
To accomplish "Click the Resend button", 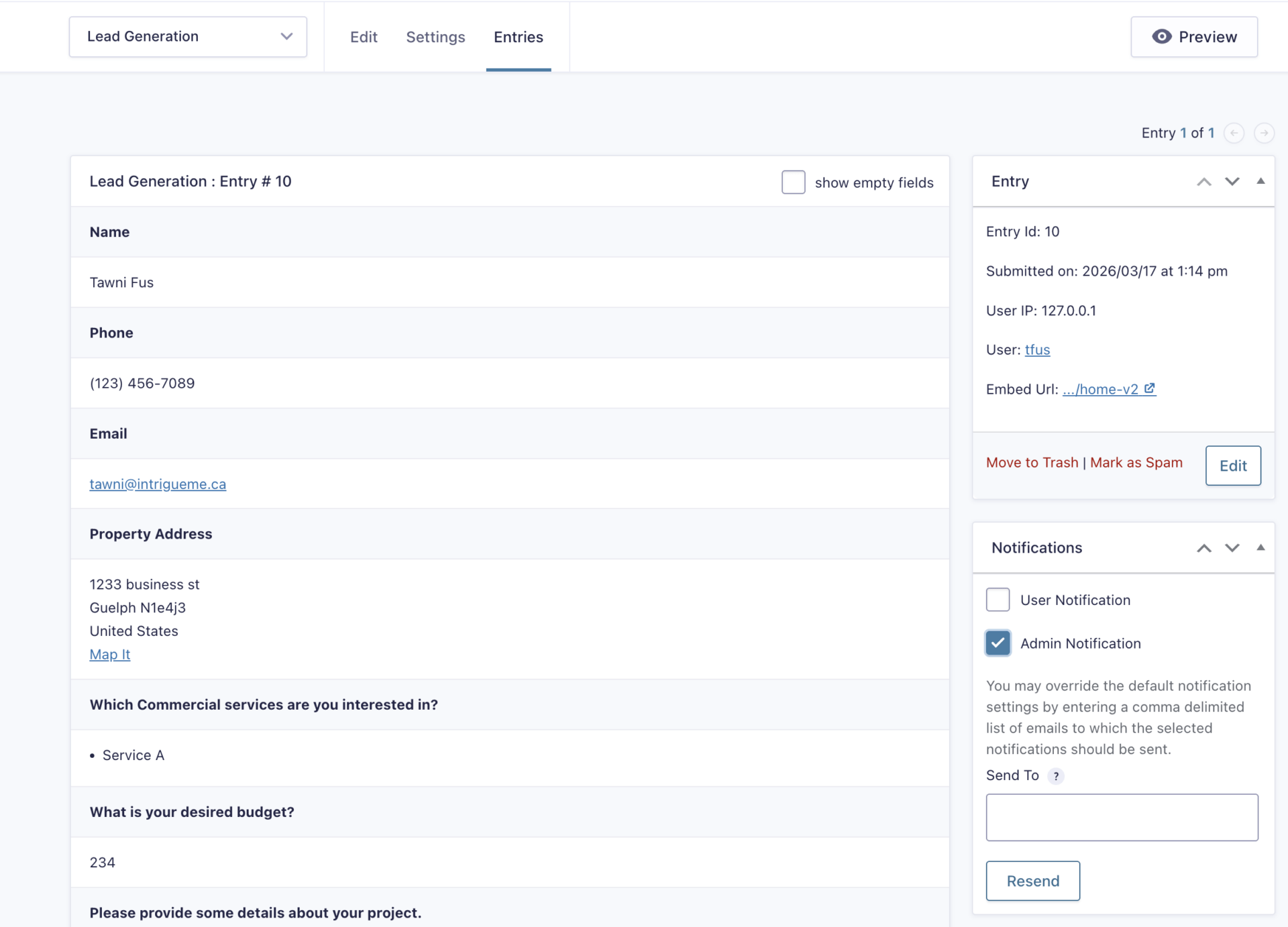I will coord(1032,881).
